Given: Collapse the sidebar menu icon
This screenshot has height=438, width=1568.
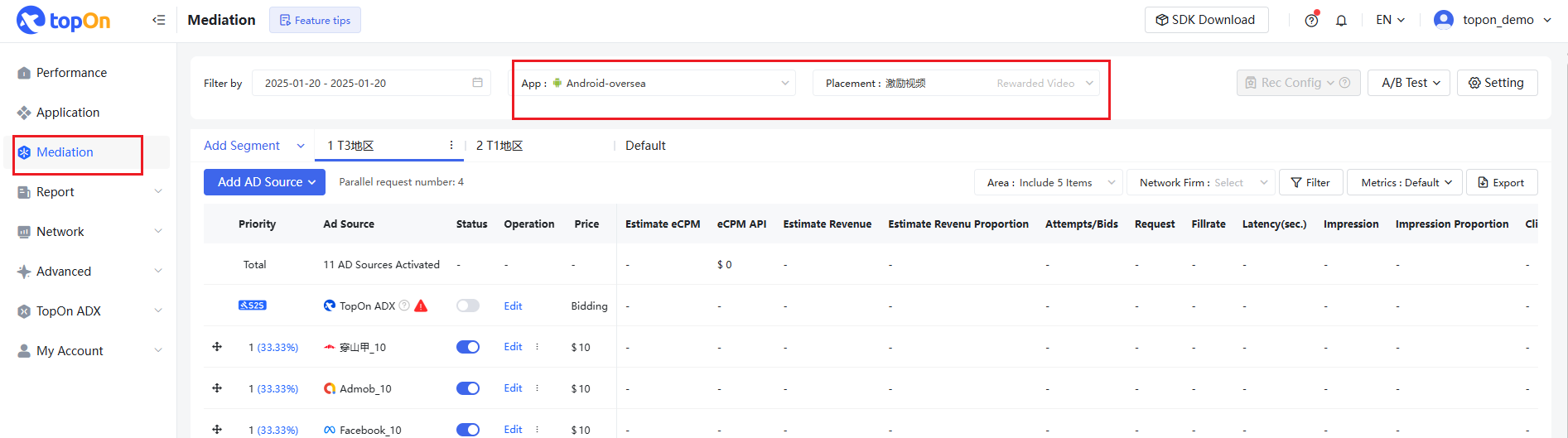Looking at the screenshot, I should pyautogui.click(x=159, y=20).
